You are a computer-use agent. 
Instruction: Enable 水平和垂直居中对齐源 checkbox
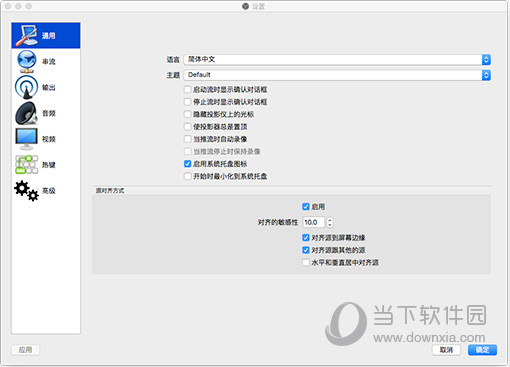click(x=306, y=263)
